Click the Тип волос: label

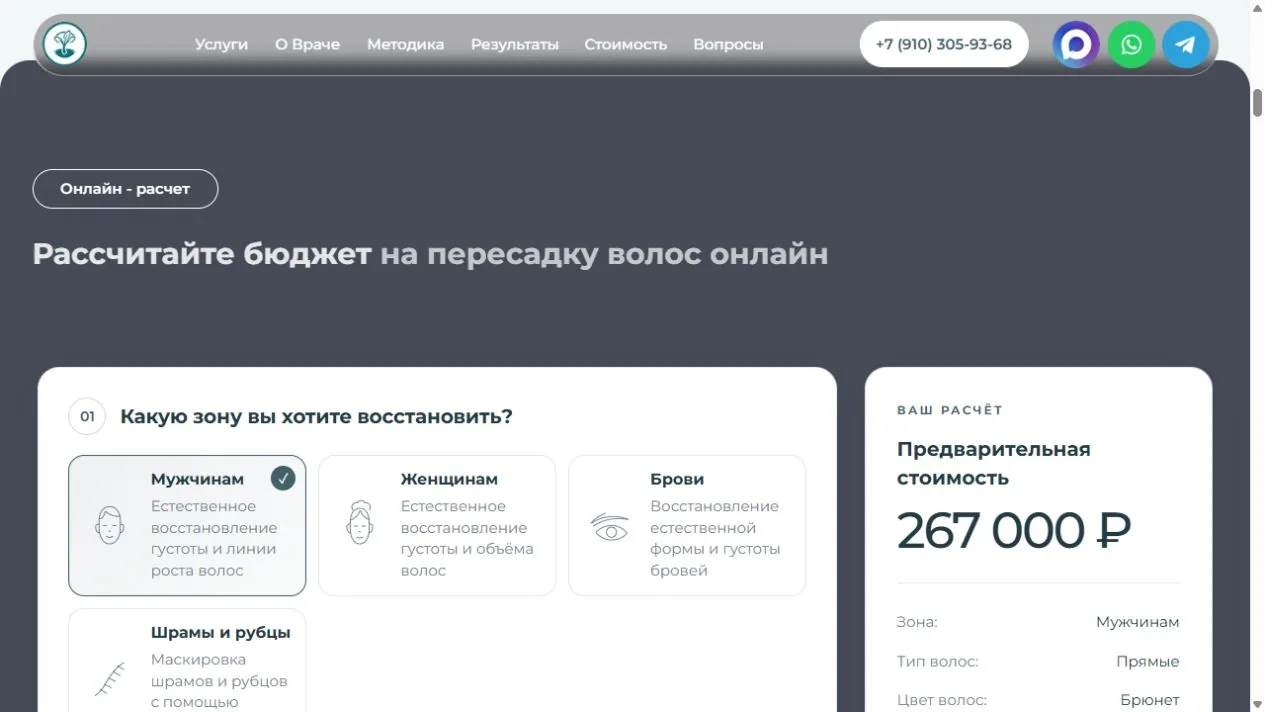[938, 661]
